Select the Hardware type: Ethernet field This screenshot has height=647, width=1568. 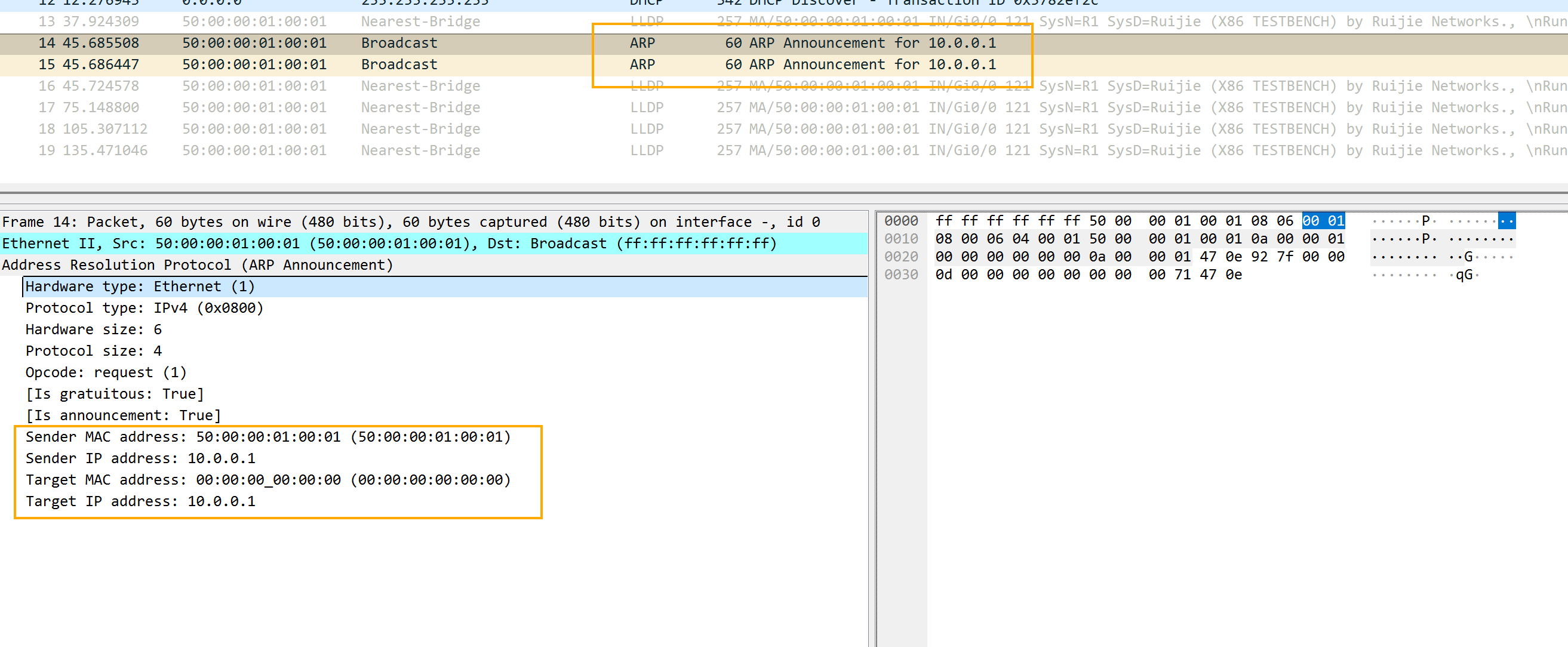[x=140, y=286]
